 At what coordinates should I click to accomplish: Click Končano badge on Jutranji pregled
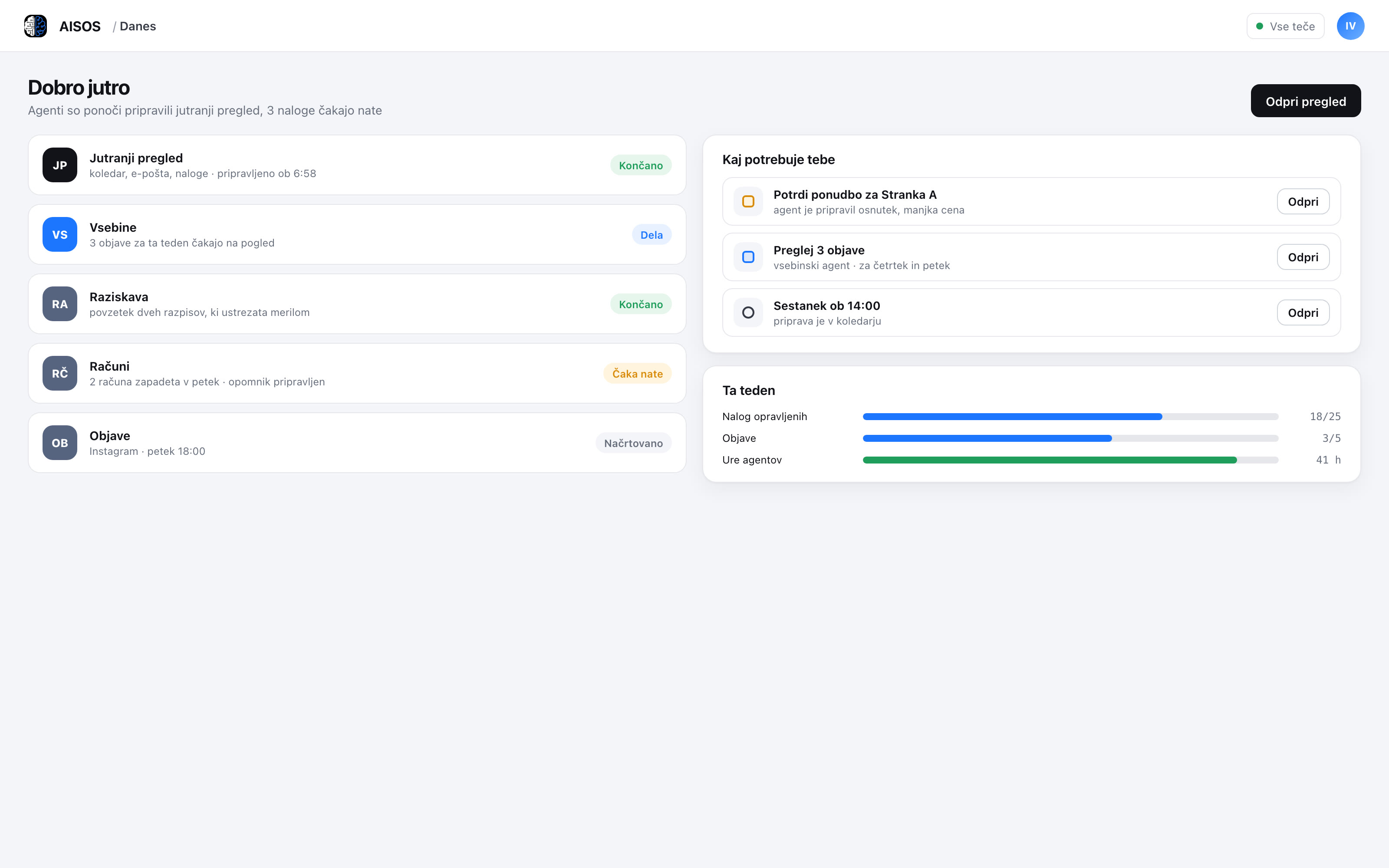[x=641, y=165]
